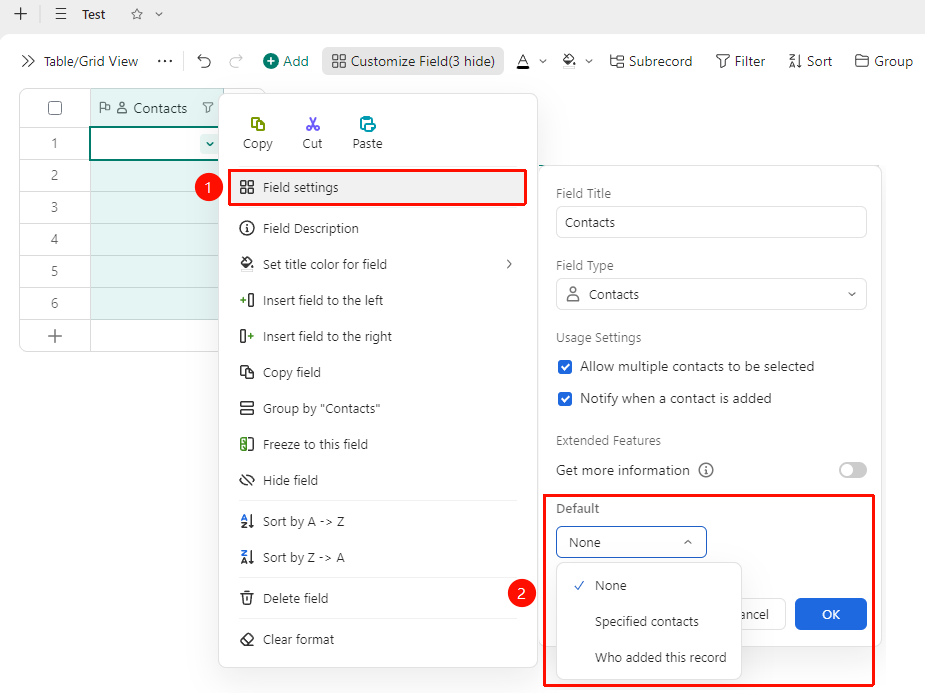This screenshot has height=693, width=925.
Task: Open the more options ellipsis menu
Action: [165, 61]
